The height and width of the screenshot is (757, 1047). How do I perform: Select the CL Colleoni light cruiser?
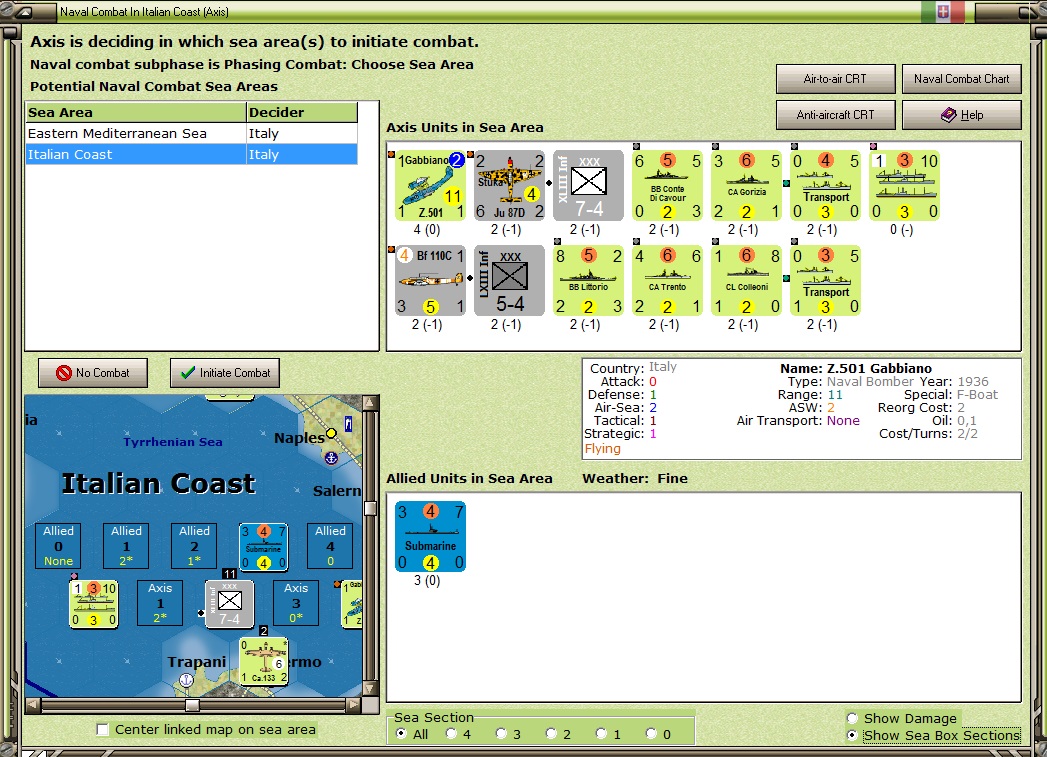pos(746,280)
